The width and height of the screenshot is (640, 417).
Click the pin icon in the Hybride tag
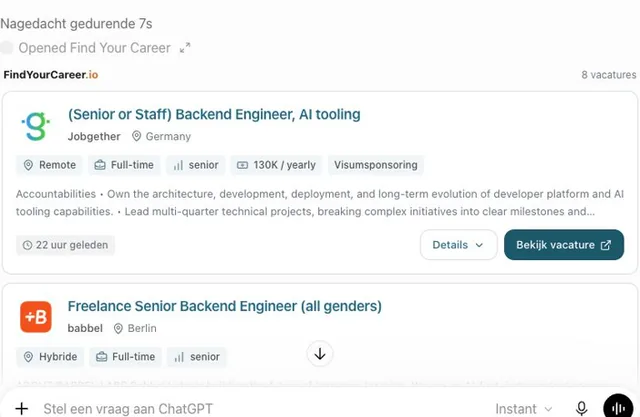pyautogui.click(x=28, y=357)
